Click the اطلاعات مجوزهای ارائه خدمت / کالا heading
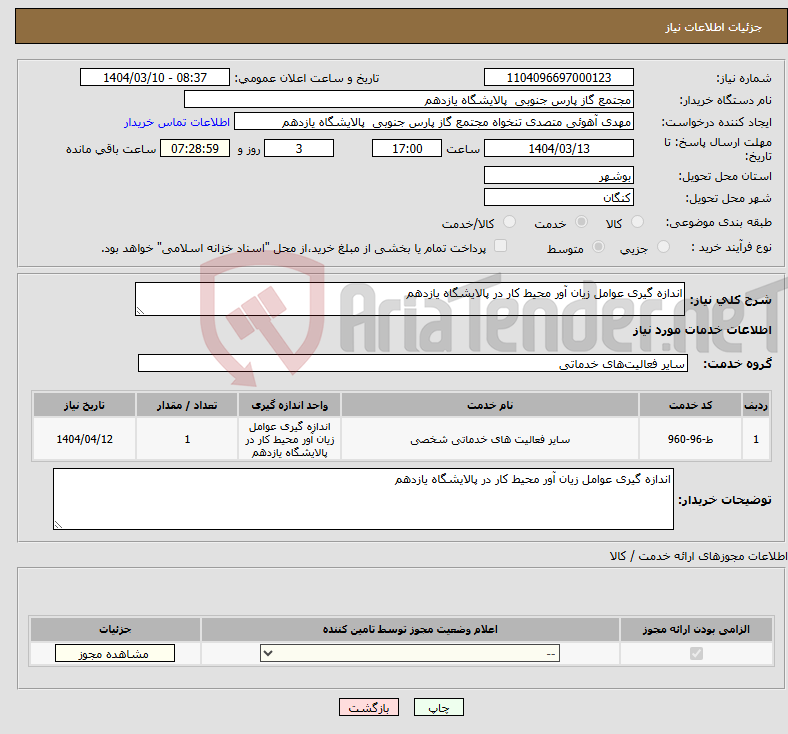Screen dimensions: 788x734 [699, 556]
